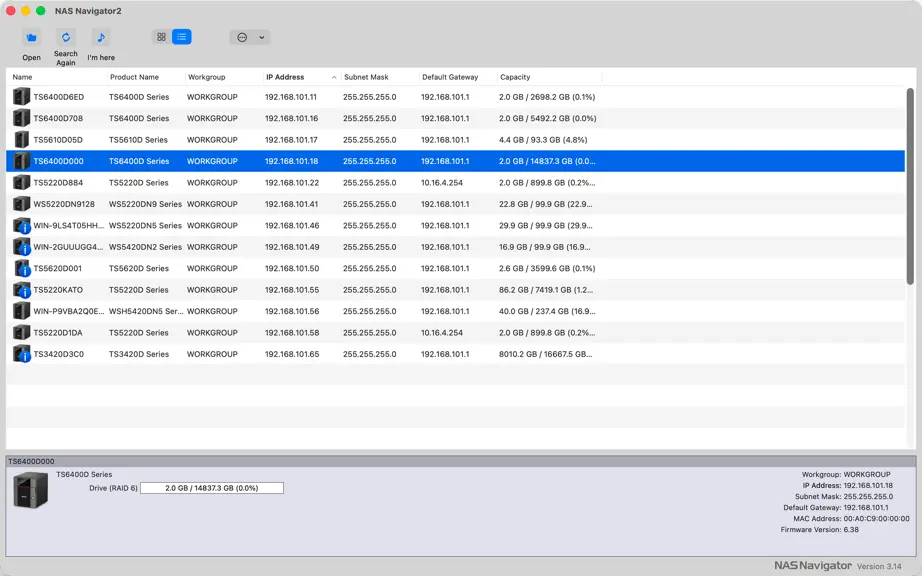Select the TS6400D6ED device icon
This screenshot has height=576, width=922.
click(21, 96)
